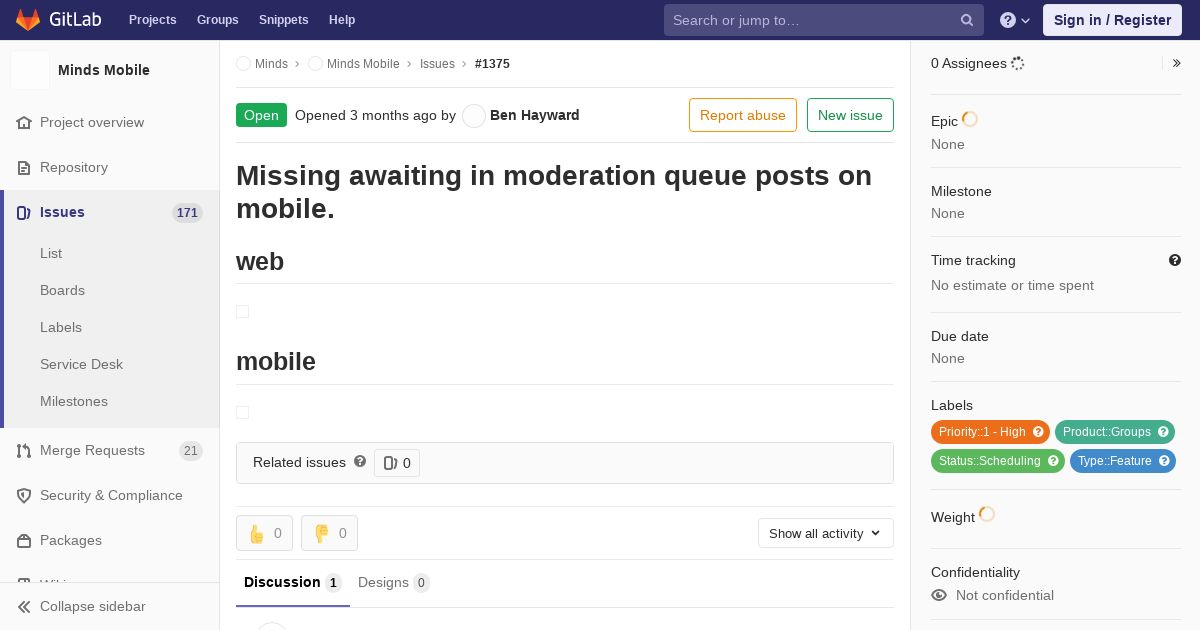Go to Minds breadcrumb link

coord(271,63)
